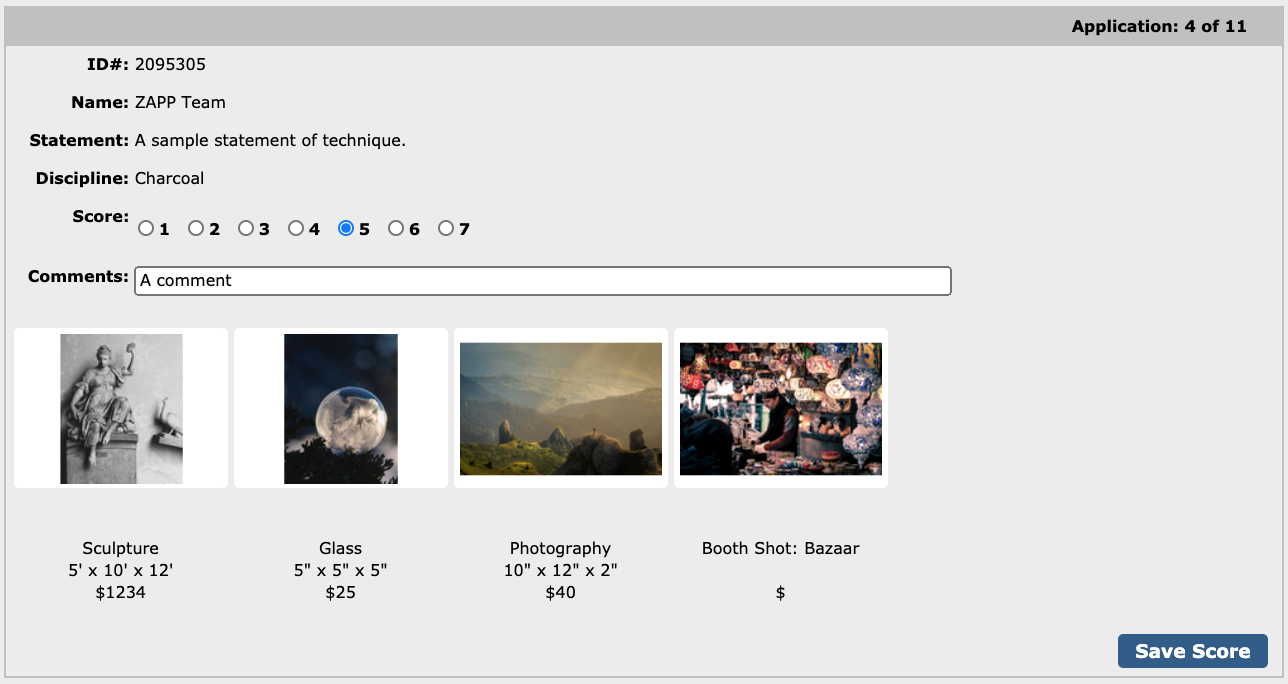This screenshot has height=684, width=1288.
Task: Click the ID number 2095305
Action: pos(170,65)
